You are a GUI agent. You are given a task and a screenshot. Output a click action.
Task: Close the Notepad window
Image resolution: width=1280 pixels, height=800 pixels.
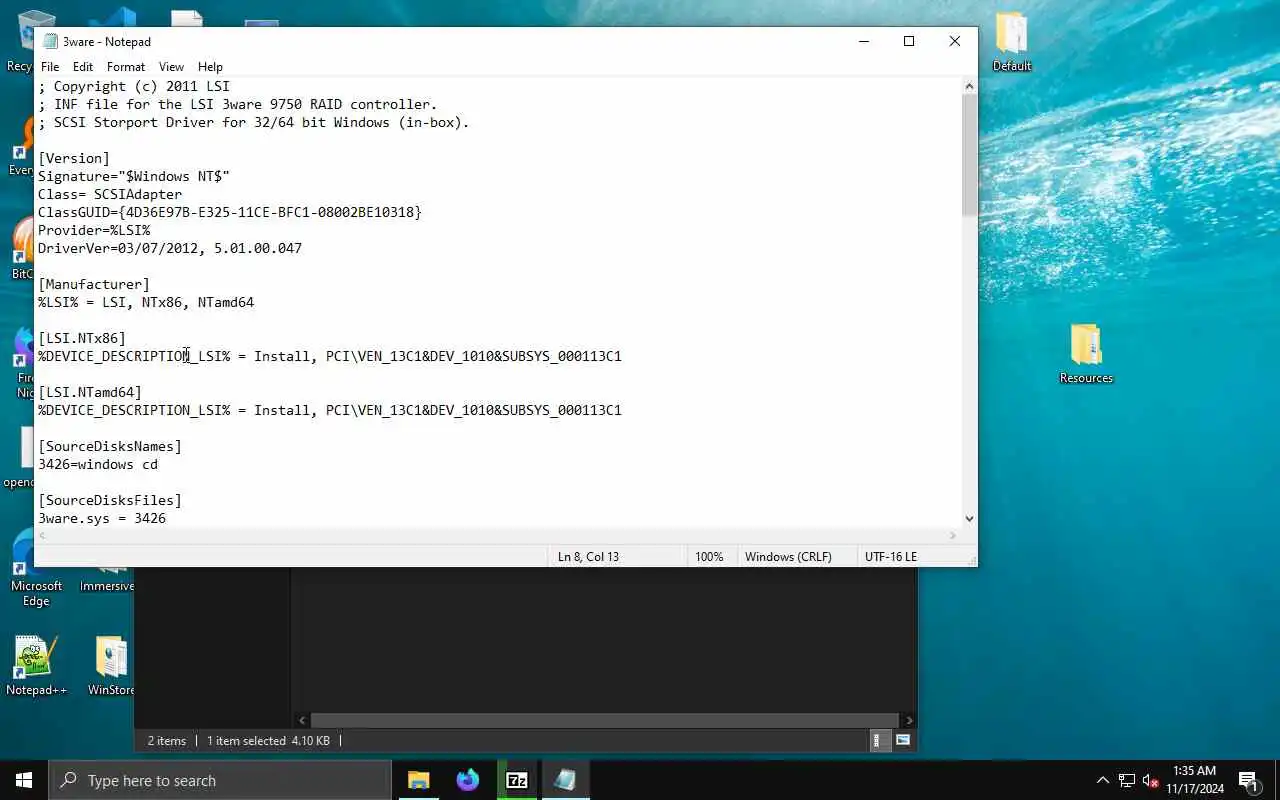955,41
